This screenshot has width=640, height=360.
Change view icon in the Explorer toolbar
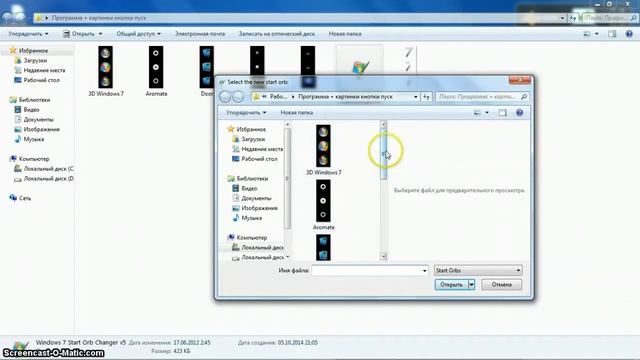[587, 34]
